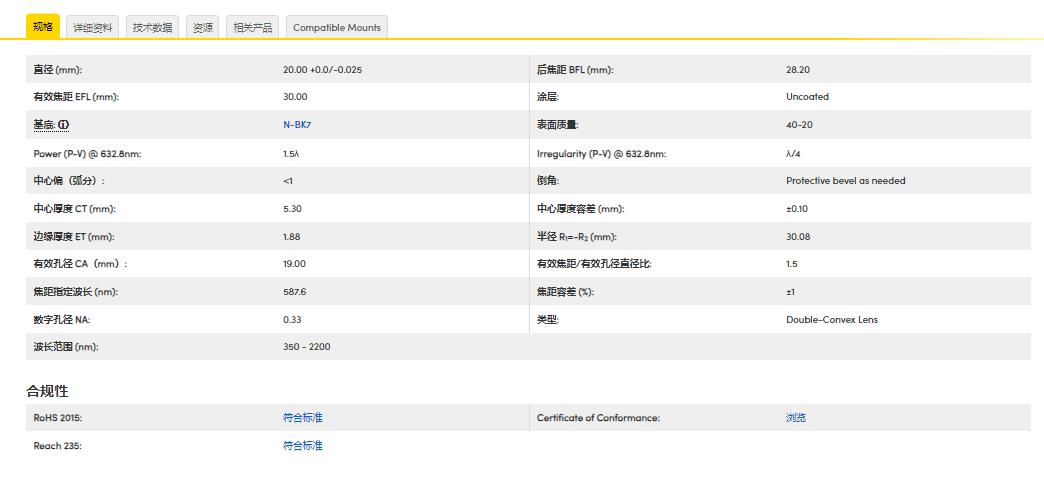This screenshot has height=481, width=1044.
Task: Click the 后焦距 BFL (mm) label
Action: tap(575, 69)
